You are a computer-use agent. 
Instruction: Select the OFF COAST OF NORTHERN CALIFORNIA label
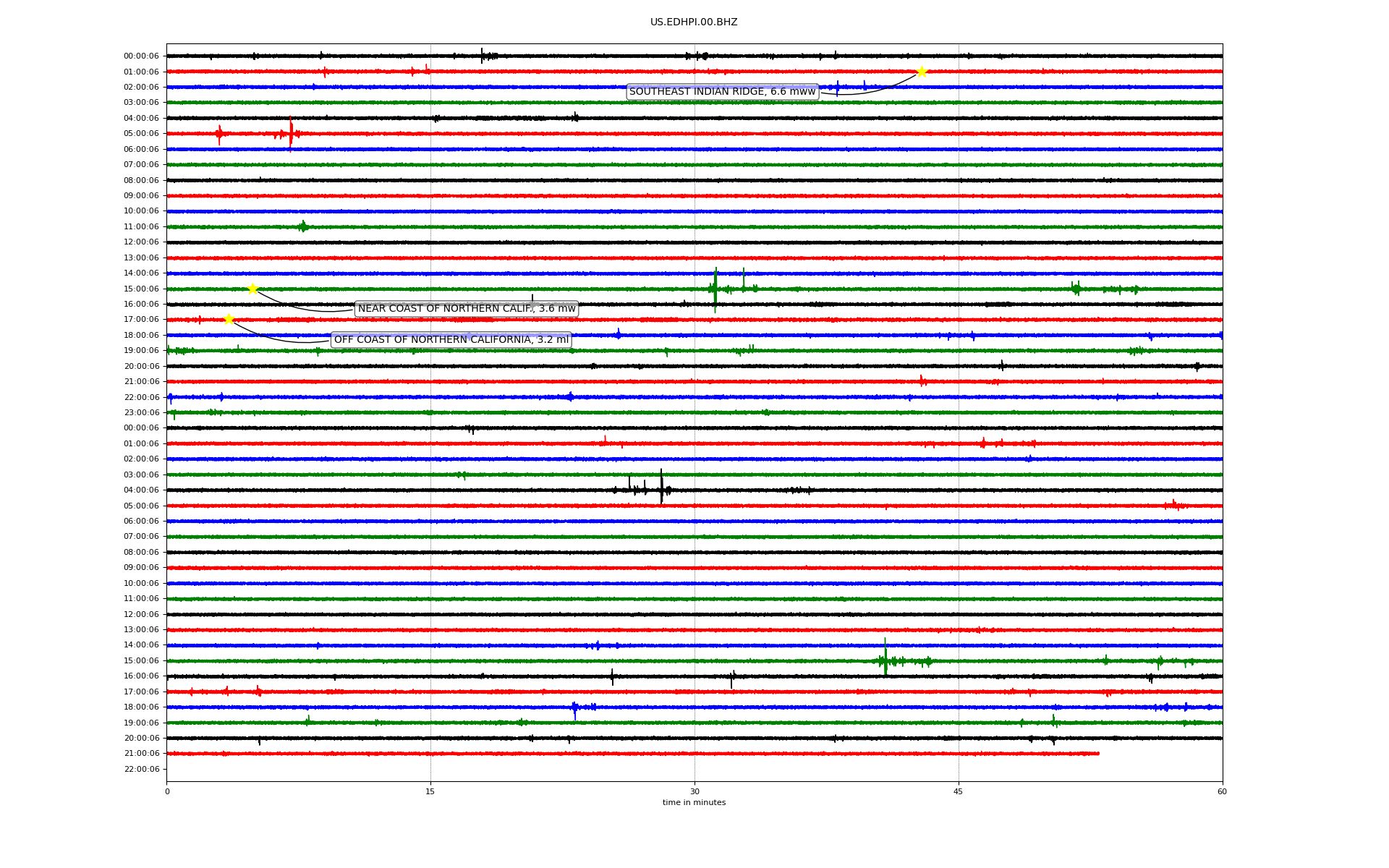coord(451,340)
